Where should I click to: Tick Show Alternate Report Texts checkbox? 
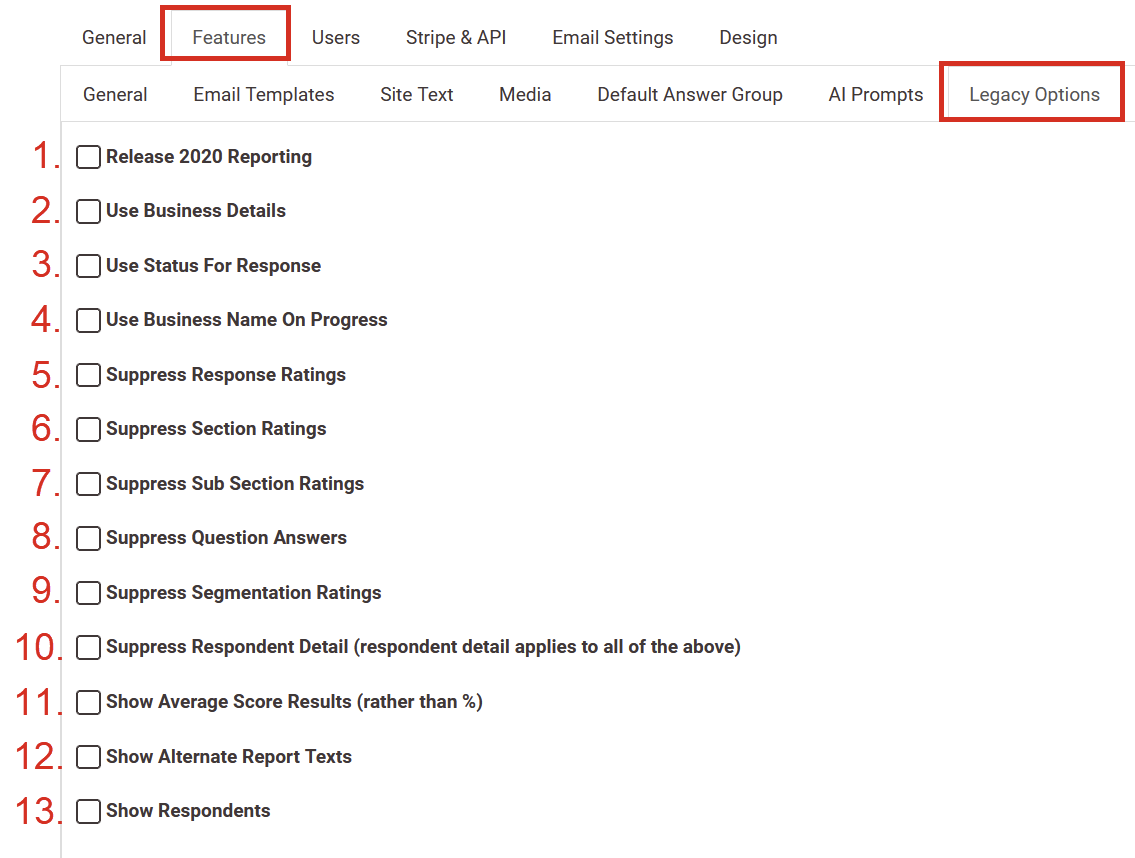[x=89, y=757]
